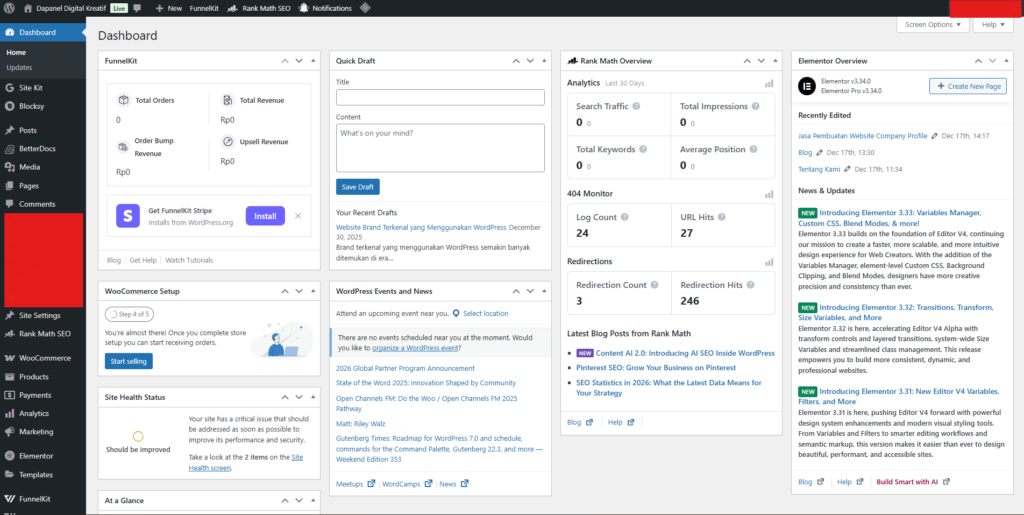Image resolution: width=1024 pixels, height=515 pixels.
Task: Click the Site Settings pin icon
Action: click(9, 315)
